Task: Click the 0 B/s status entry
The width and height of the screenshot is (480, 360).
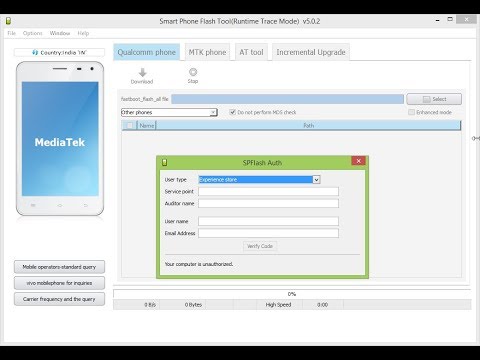Action: coord(150,305)
